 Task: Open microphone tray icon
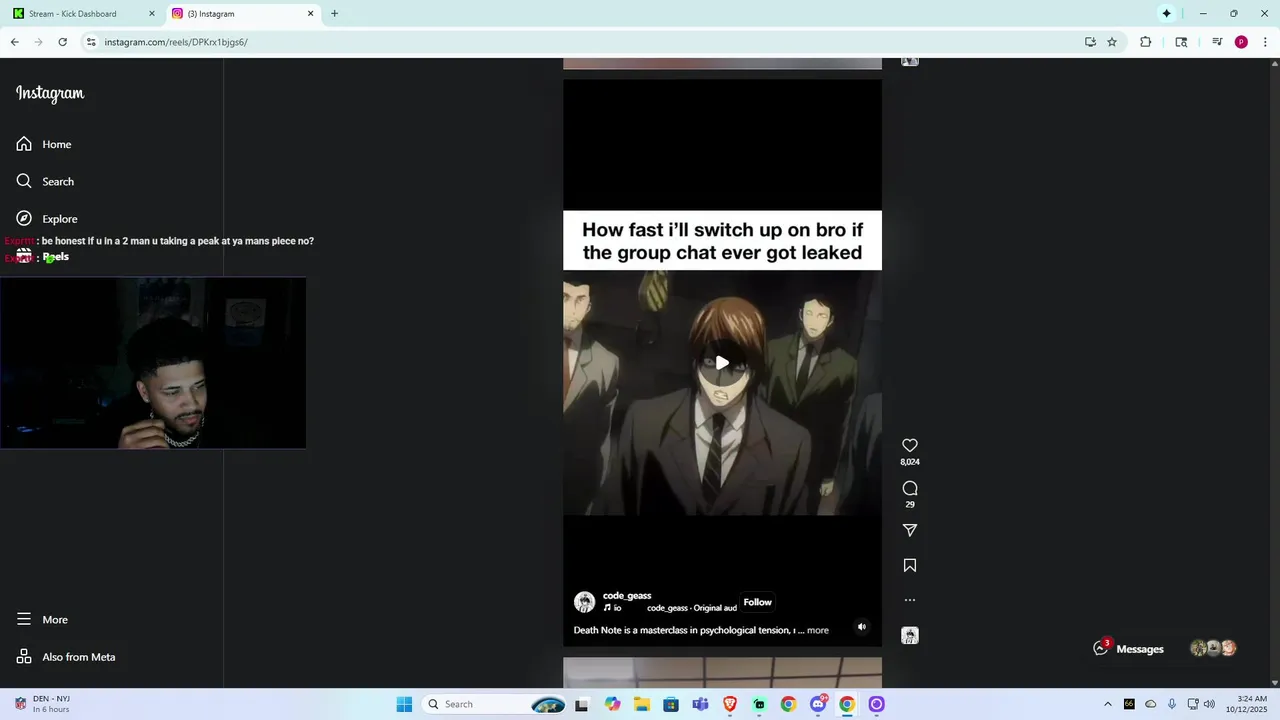click(1171, 704)
